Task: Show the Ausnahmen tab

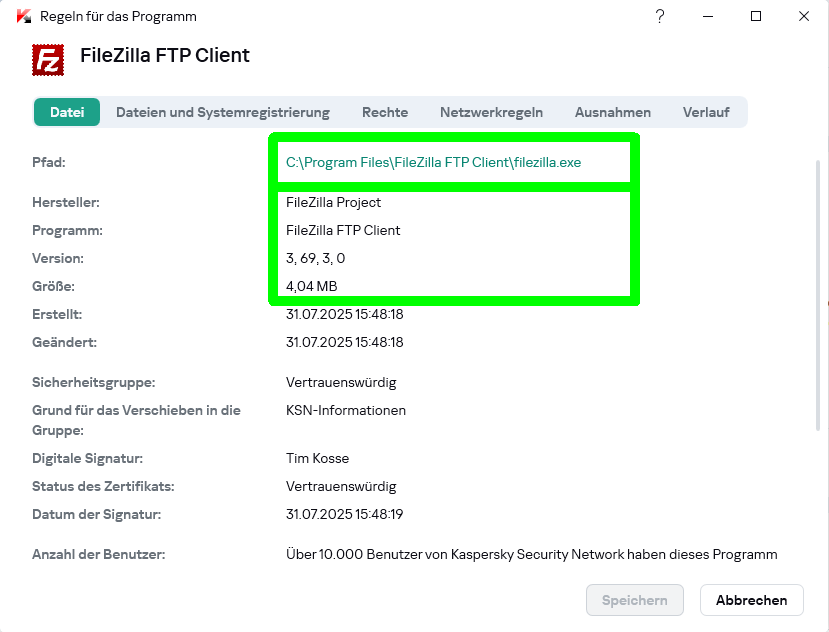Action: point(613,112)
